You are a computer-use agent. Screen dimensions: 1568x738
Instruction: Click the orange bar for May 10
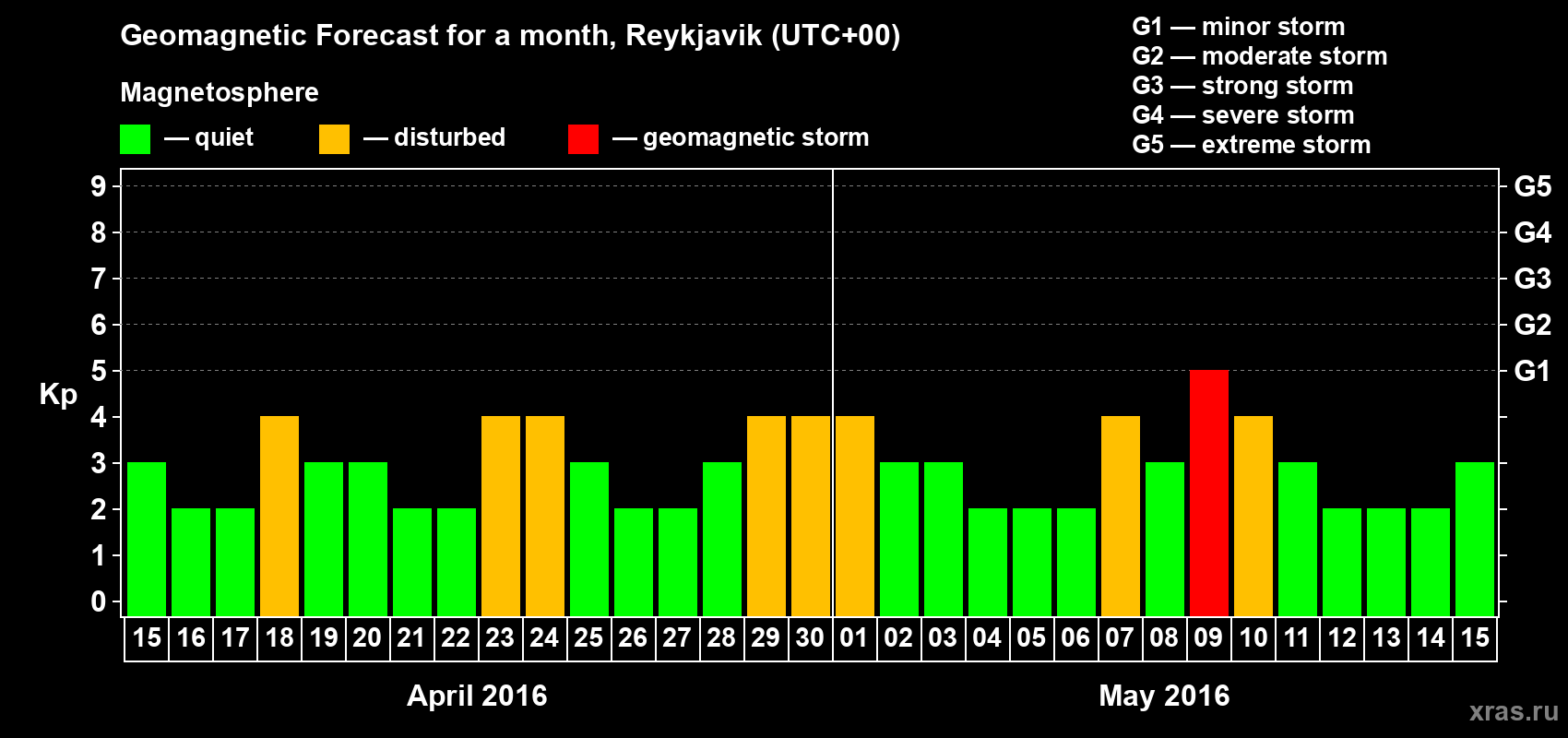(1253, 516)
